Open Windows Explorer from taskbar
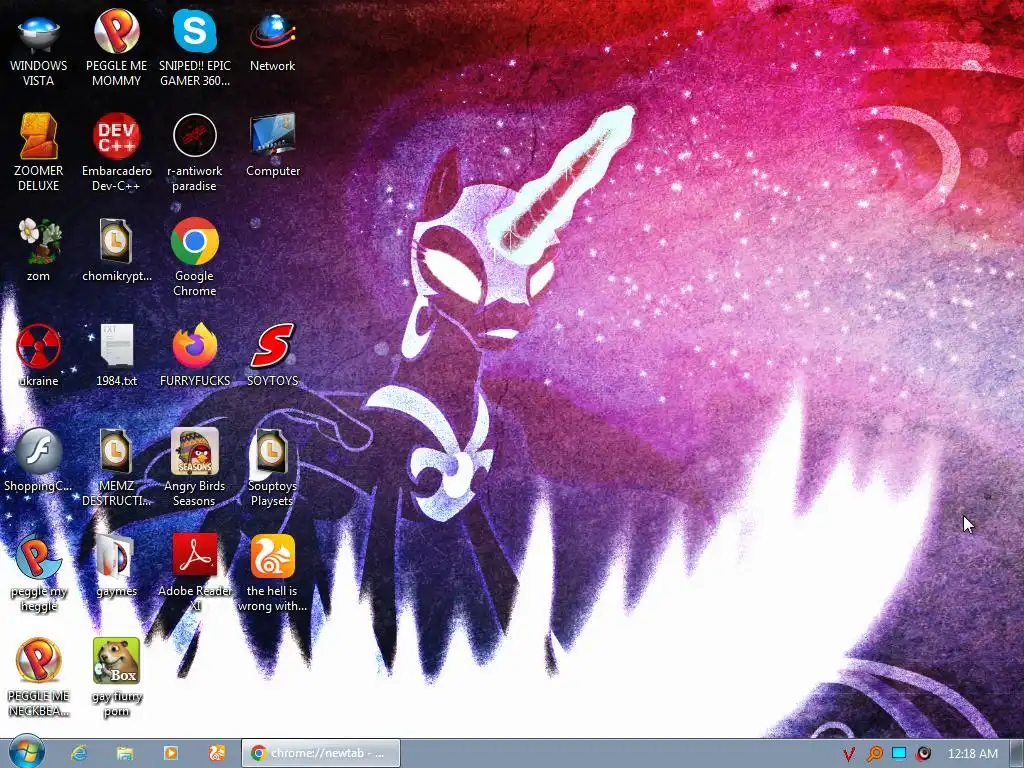 125,753
